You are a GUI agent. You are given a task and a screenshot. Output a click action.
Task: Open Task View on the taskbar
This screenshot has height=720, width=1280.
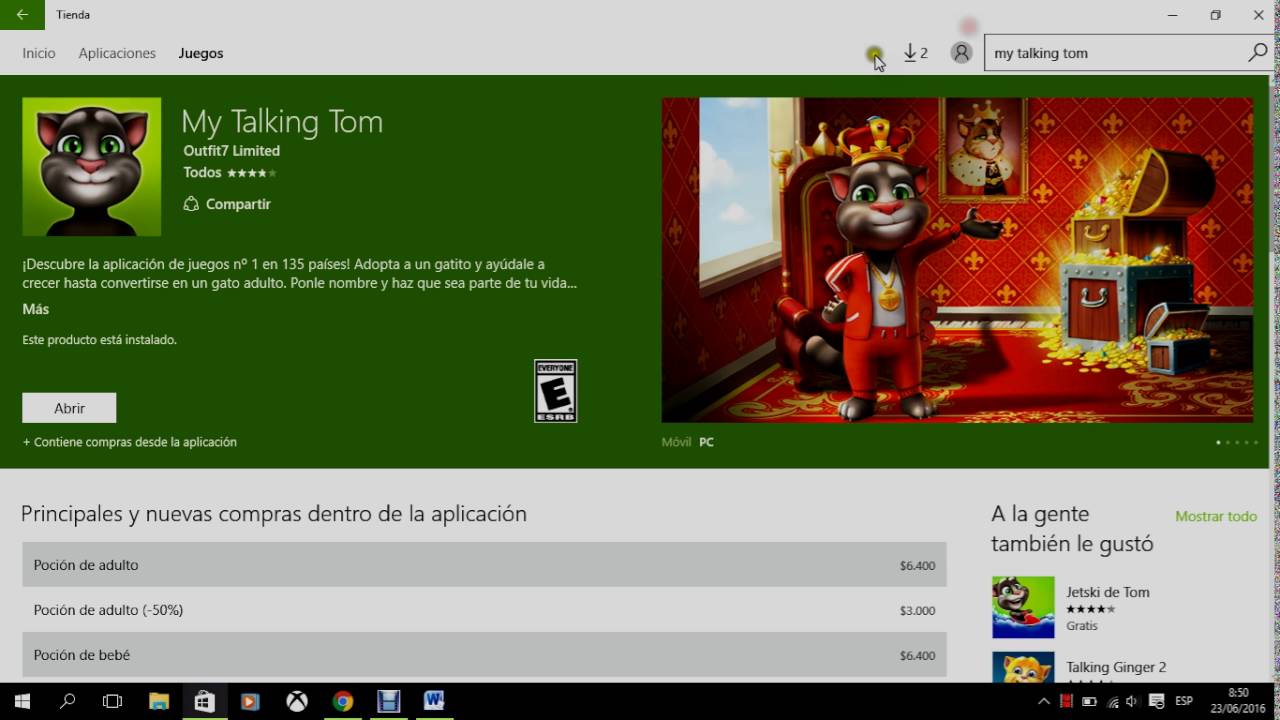[x=113, y=701]
